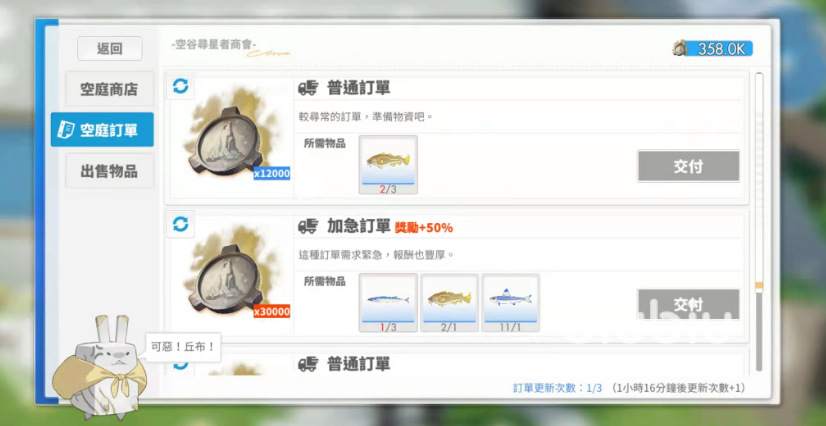Click the truck icon beside first 普通訂單

point(308,89)
